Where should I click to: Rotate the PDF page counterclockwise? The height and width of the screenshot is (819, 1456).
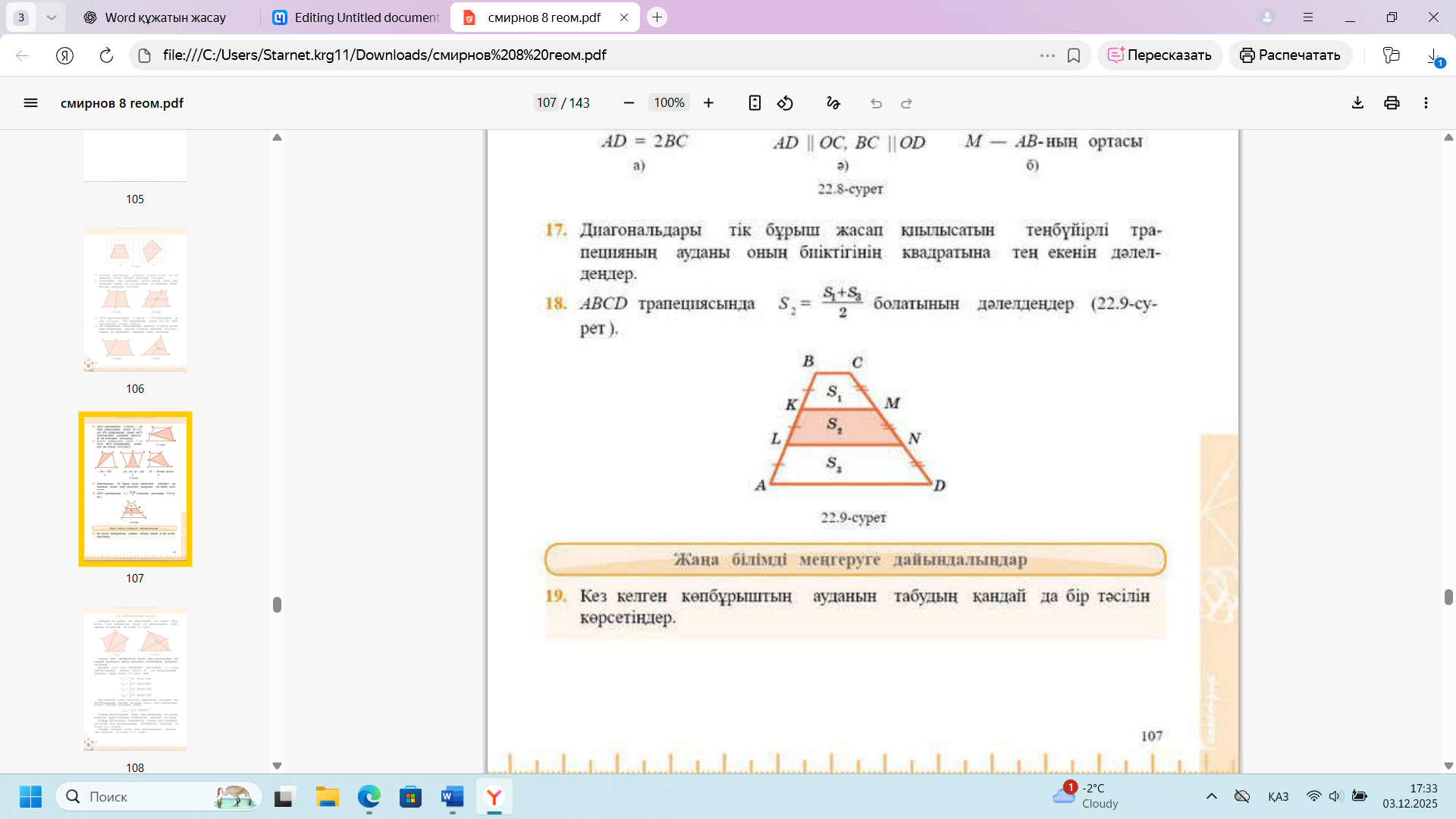pyautogui.click(x=785, y=103)
